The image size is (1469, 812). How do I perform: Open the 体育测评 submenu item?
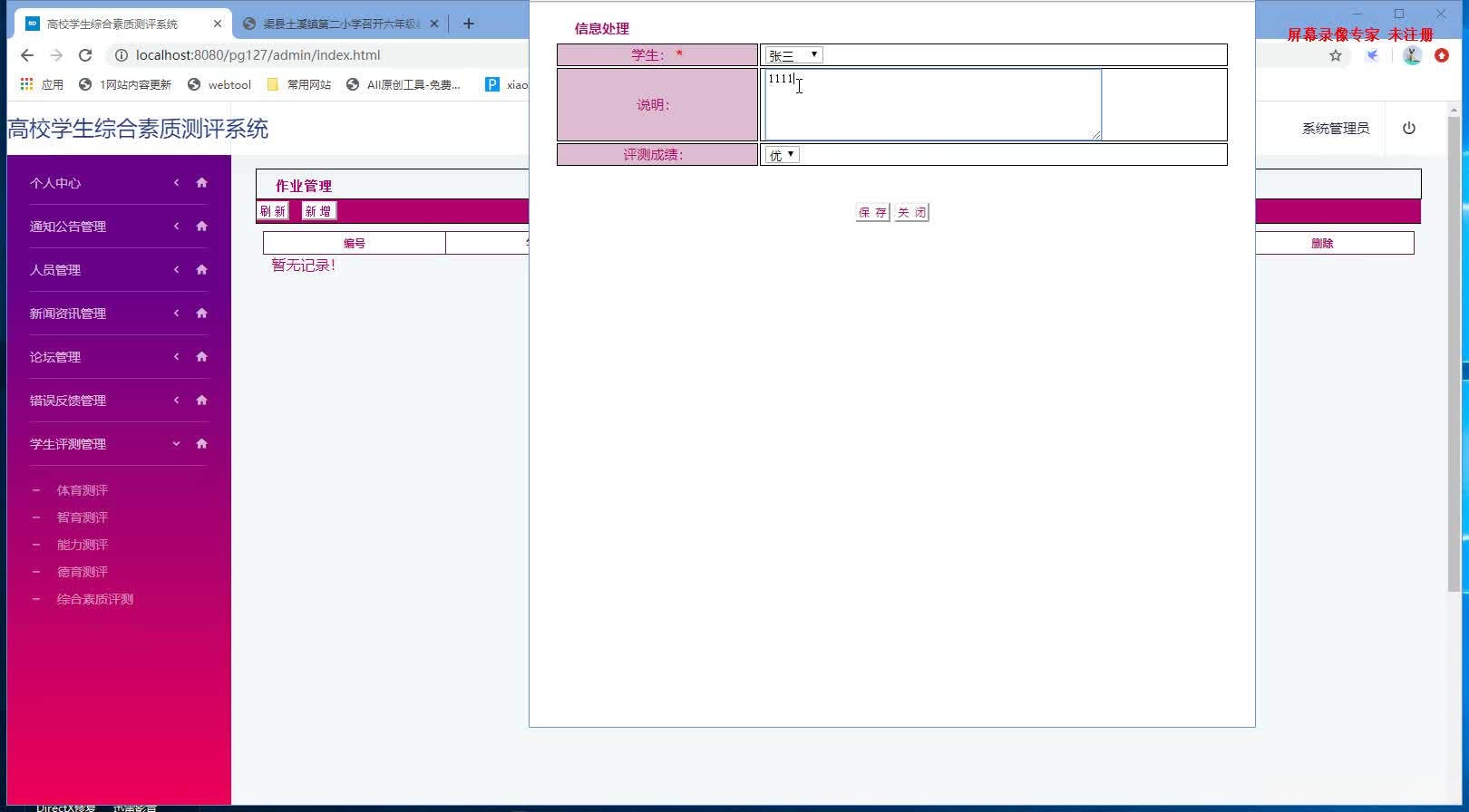[x=83, y=490]
